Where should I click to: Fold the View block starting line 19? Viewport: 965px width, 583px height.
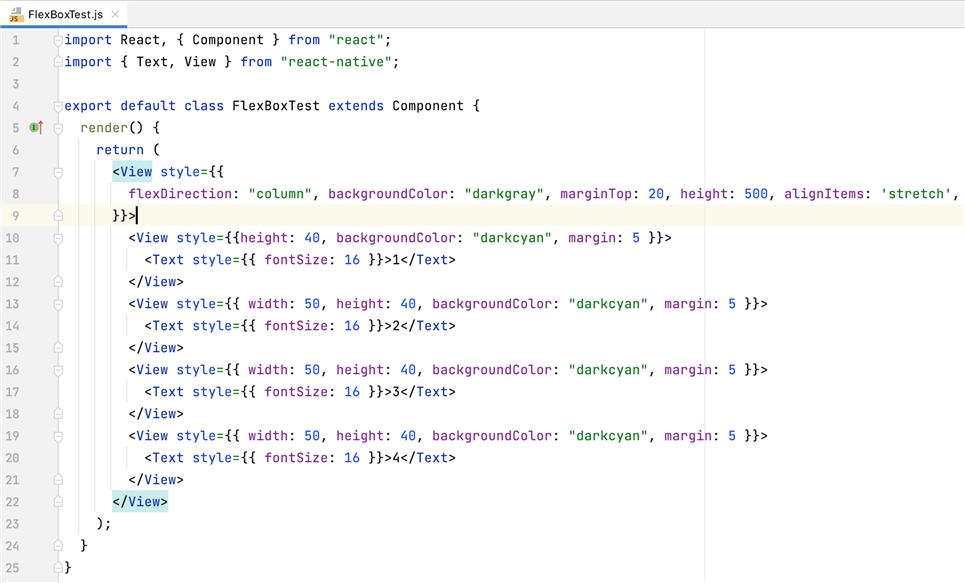coord(58,436)
